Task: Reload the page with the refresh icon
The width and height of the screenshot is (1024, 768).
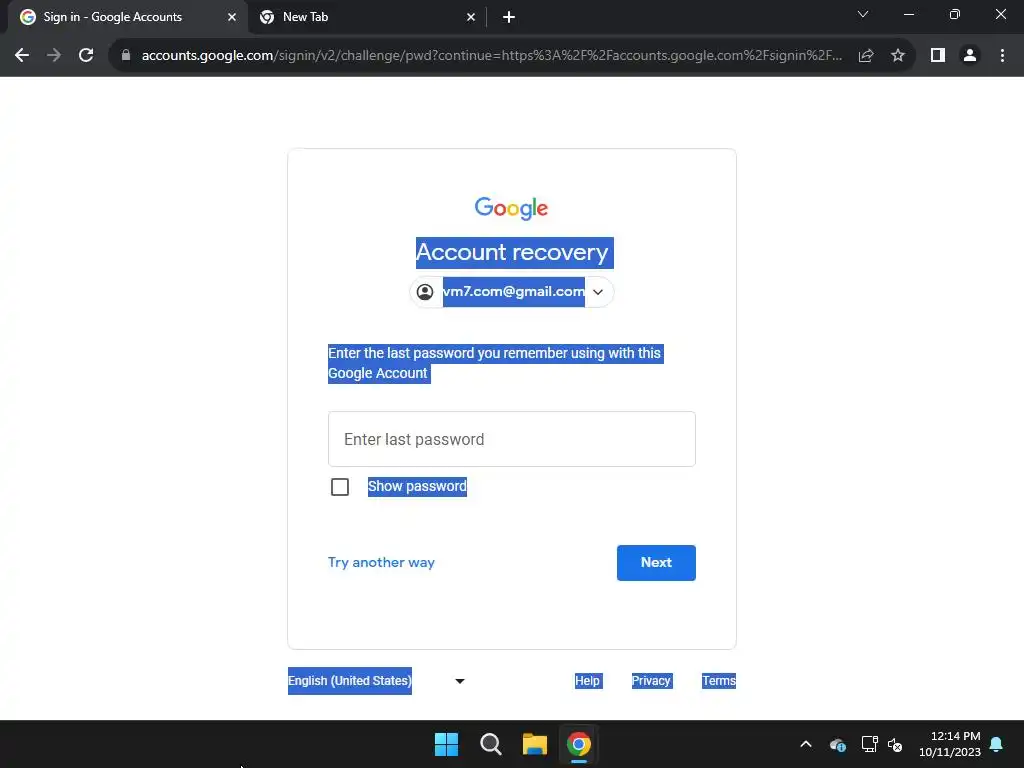Action: click(x=86, y=56)
